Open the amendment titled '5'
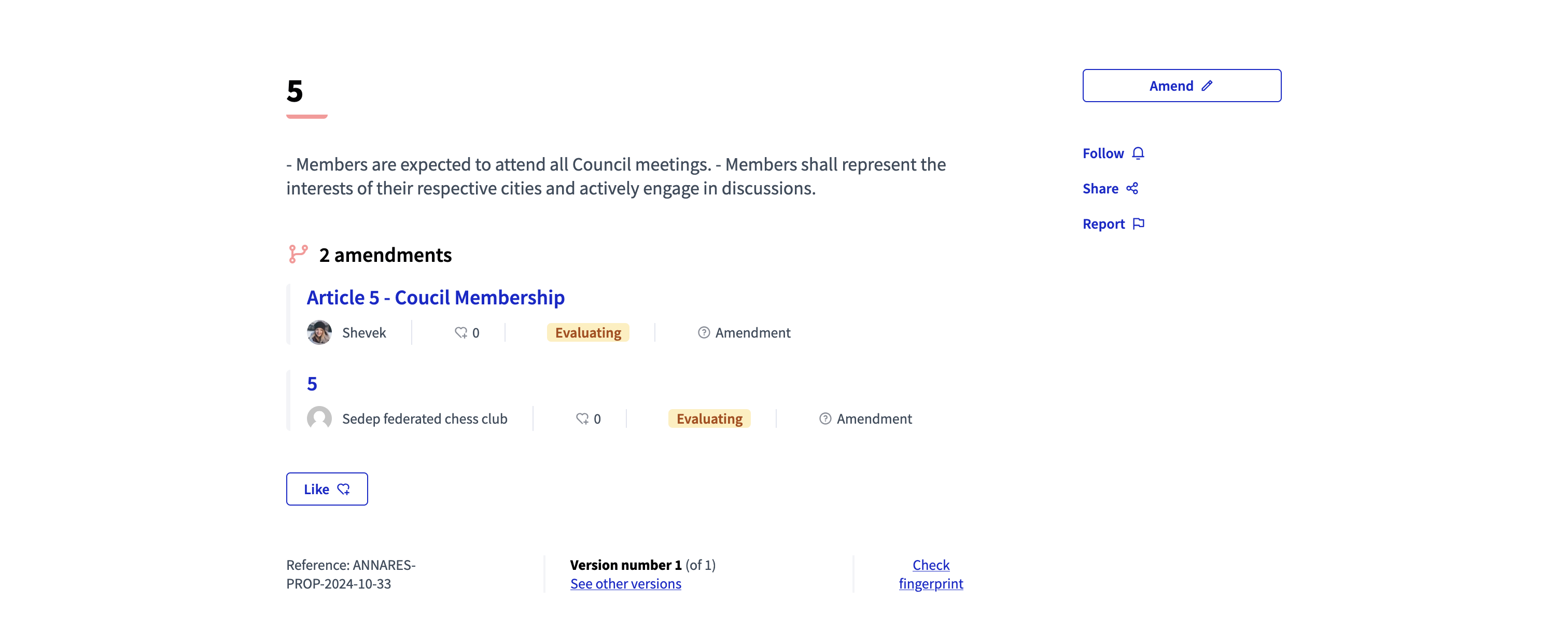 [x=312, y=384]
